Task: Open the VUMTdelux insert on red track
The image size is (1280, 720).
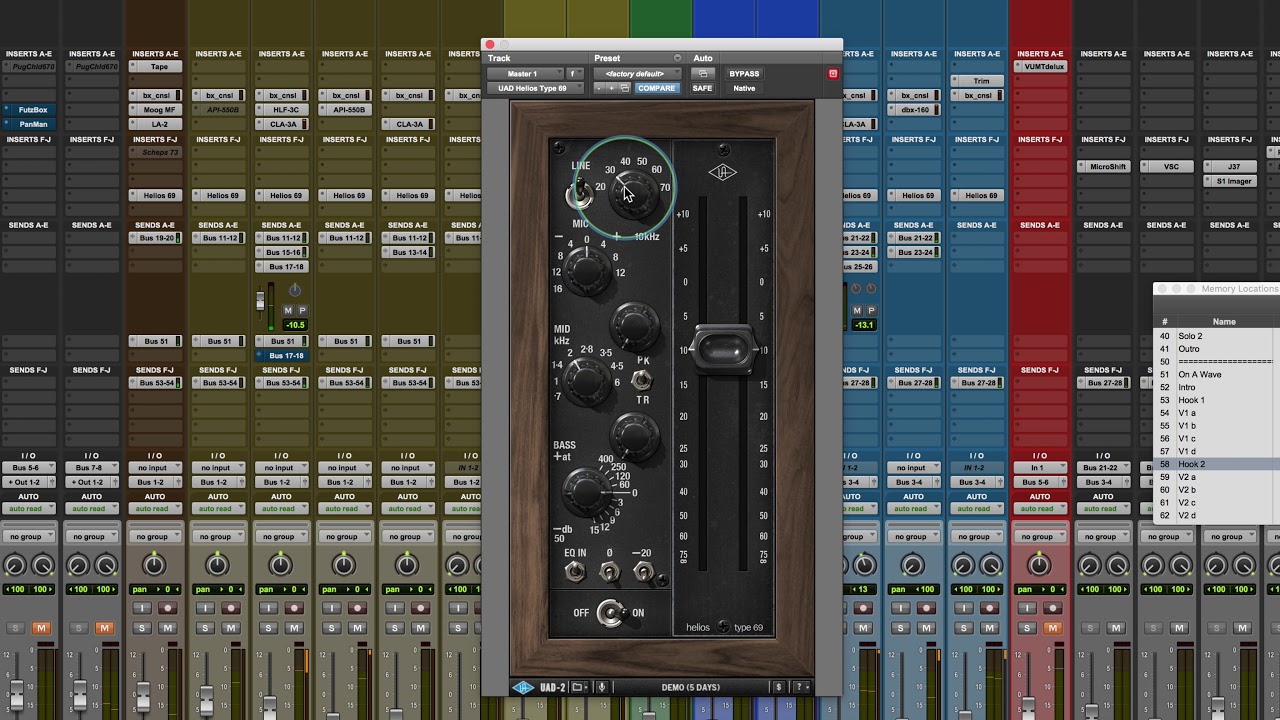Action: pos(1040,67)
